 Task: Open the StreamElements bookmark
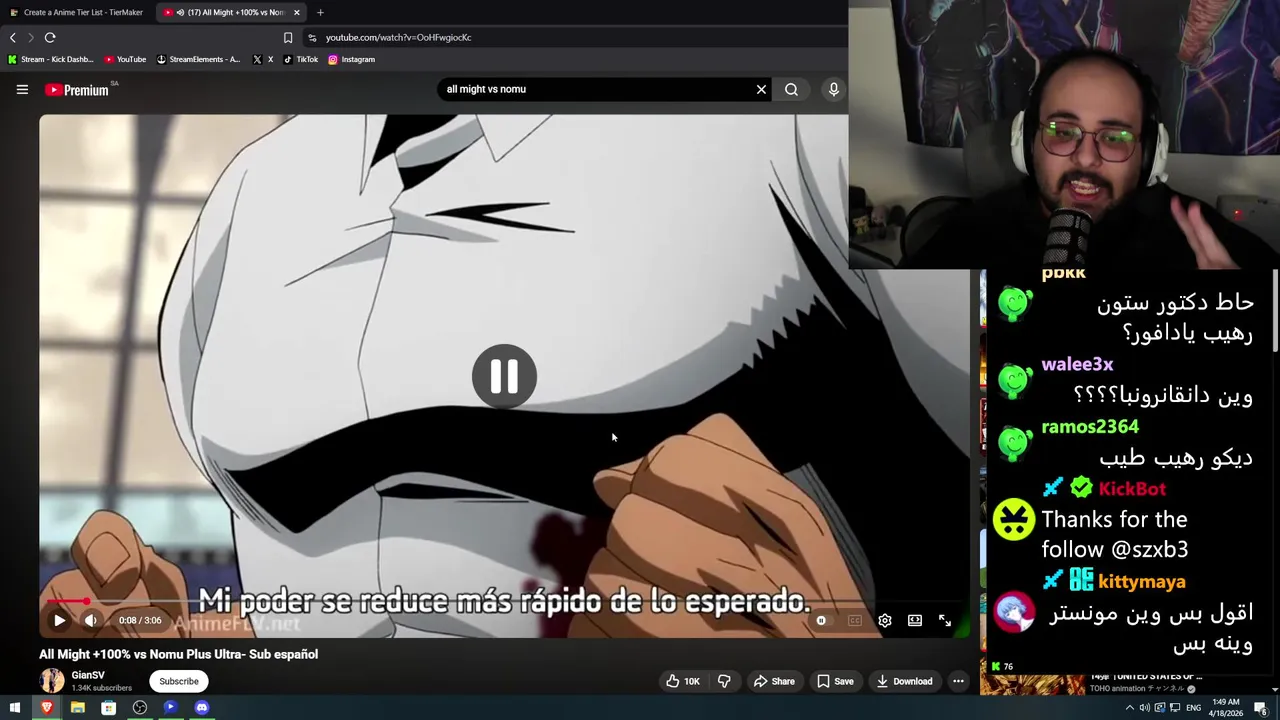coord(198,59)
